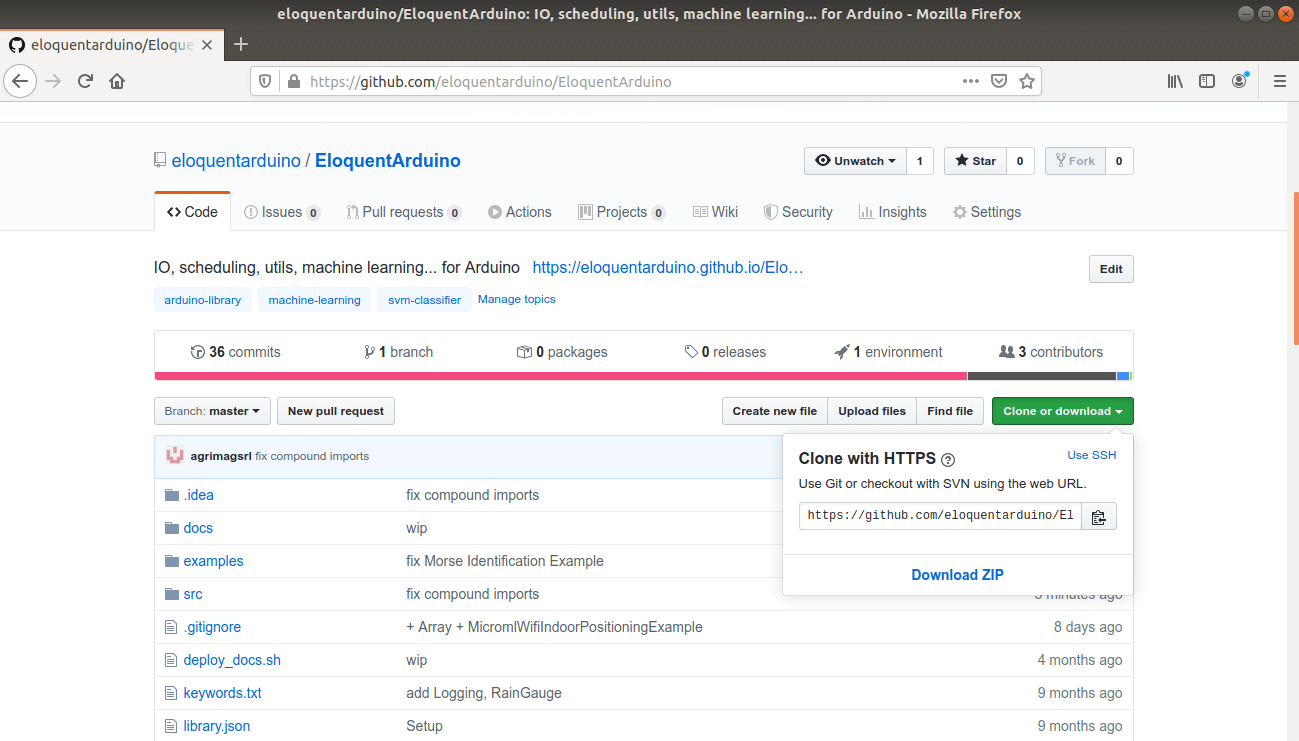Open the Issues tab
The image size is (1299, 741).
[282, 212]
